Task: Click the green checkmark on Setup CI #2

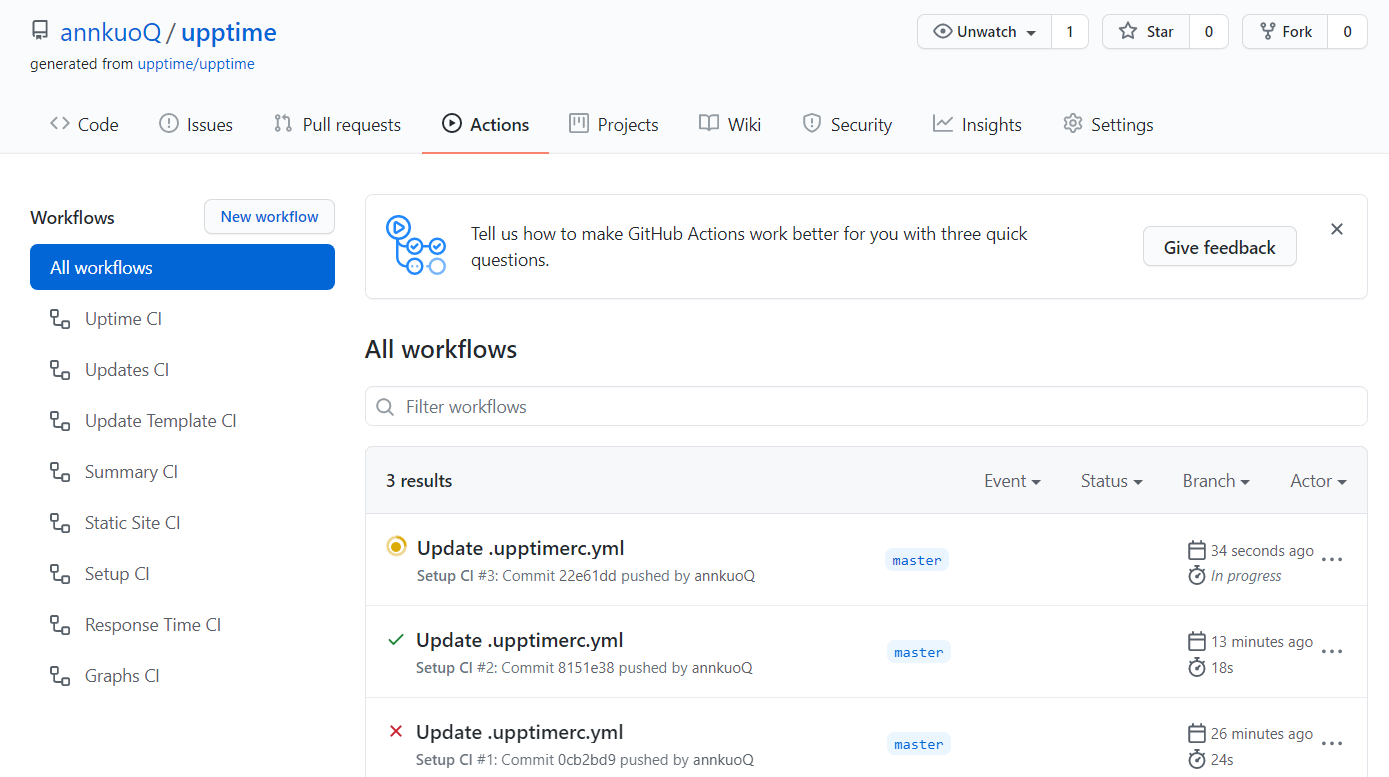Action: tap(395, 638)
